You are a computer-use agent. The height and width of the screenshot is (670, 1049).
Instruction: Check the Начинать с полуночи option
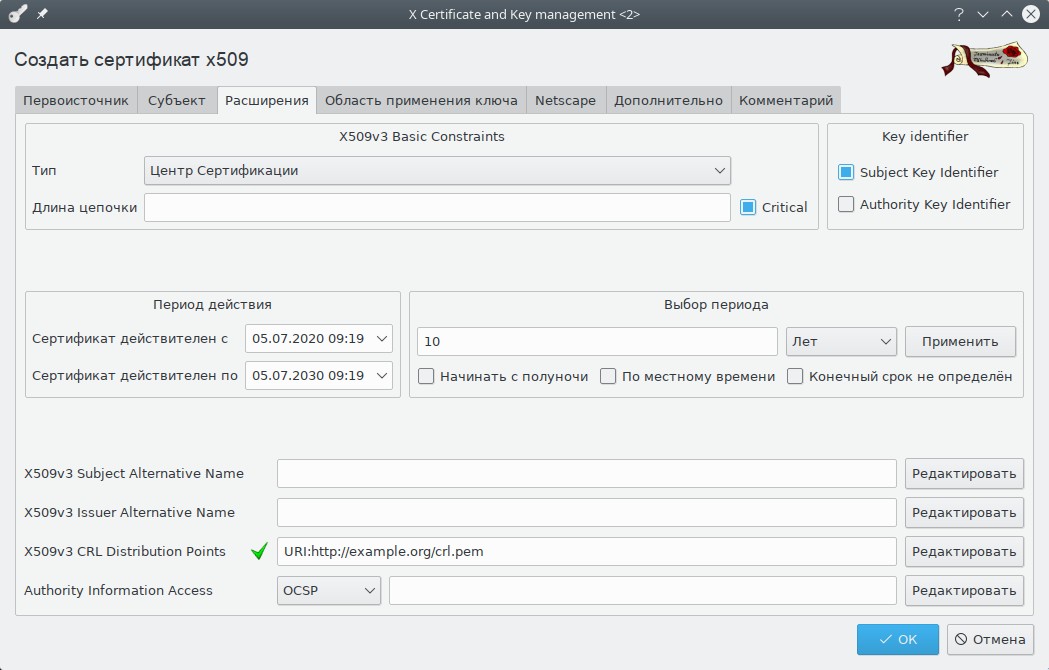pos(426,377)
